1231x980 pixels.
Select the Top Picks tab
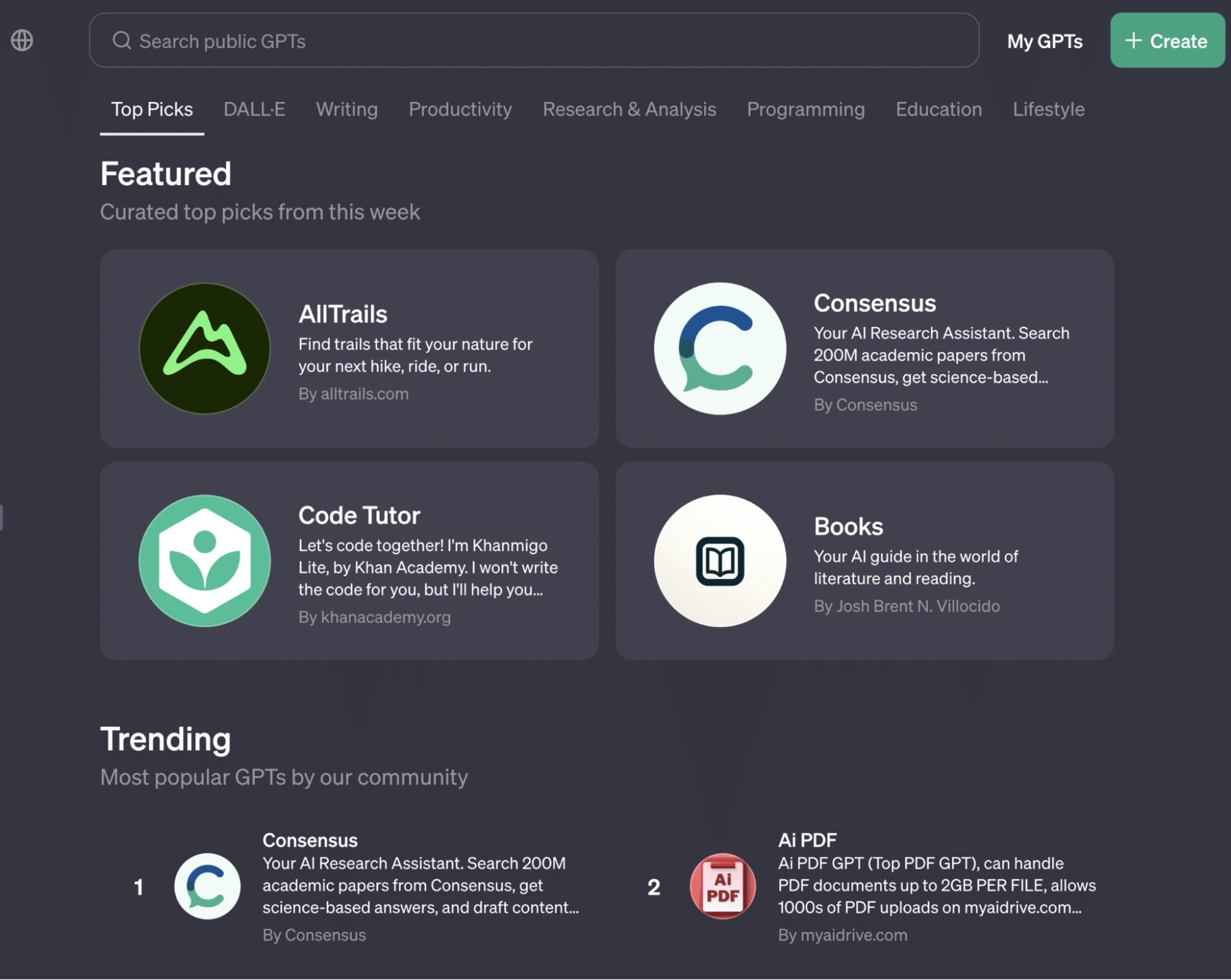click(152, 110)
